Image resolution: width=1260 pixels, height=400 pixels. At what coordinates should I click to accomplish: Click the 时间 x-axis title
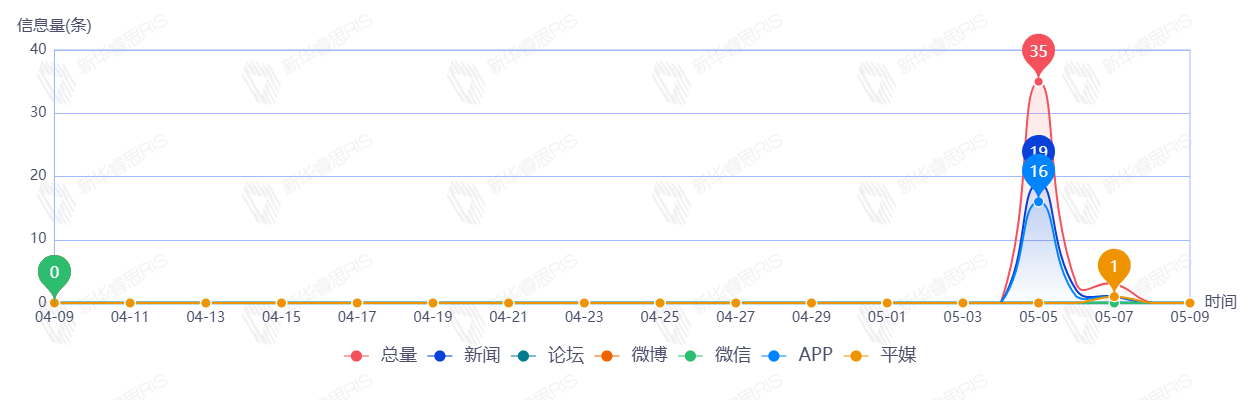click(x=1221, y=302)
